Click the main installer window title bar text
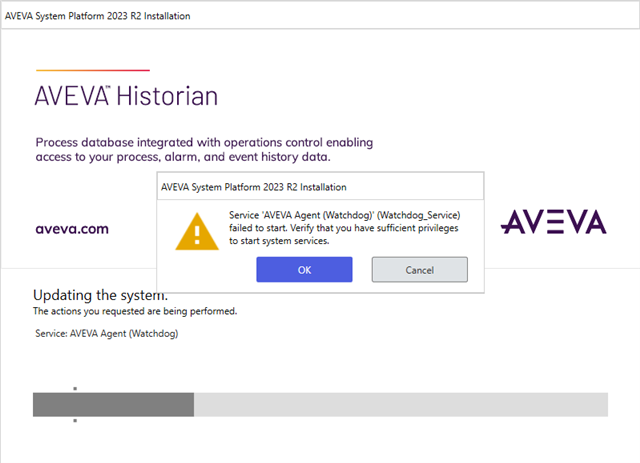The image size is (640, 463). tap(98, 16)
